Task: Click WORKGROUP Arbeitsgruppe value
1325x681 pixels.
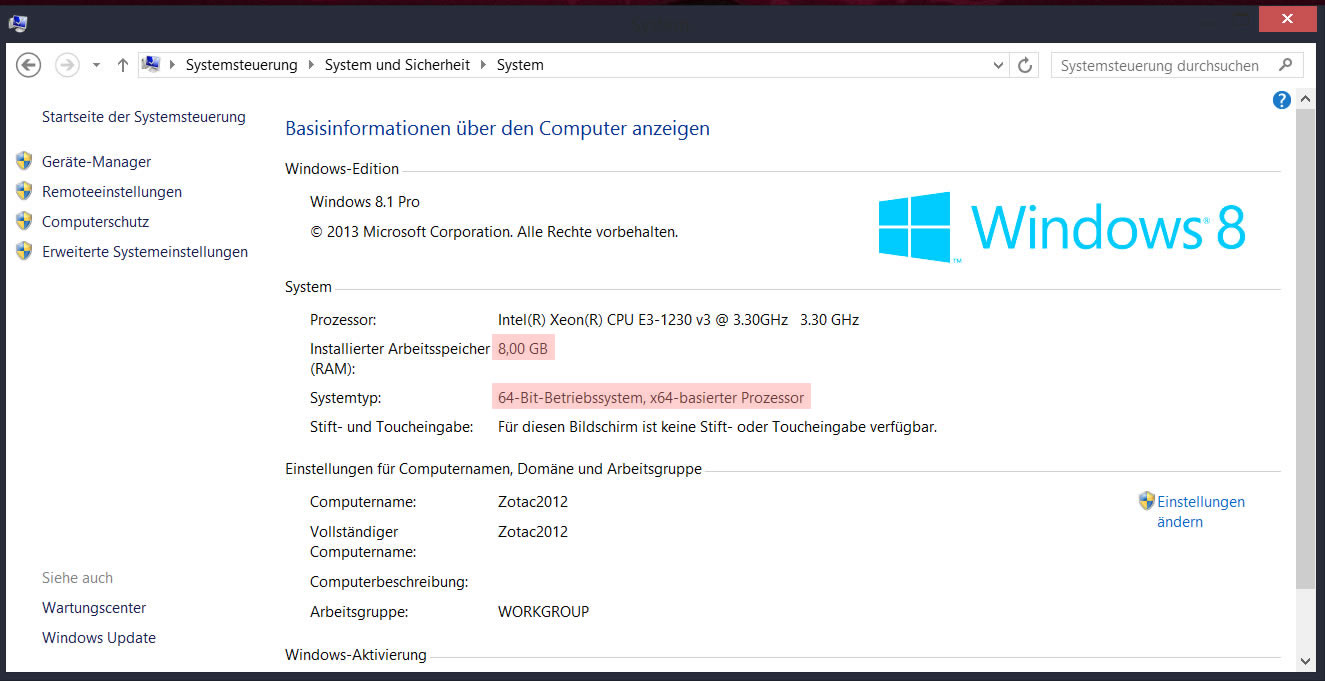Action: tap(543, 612)
